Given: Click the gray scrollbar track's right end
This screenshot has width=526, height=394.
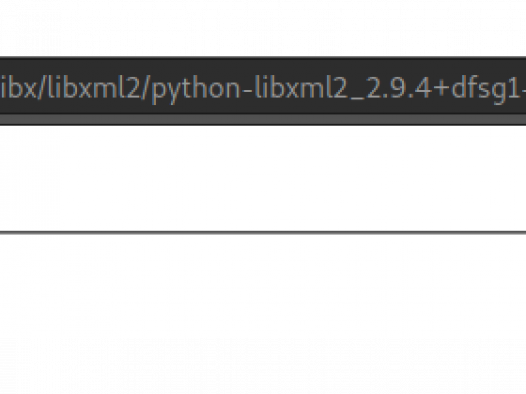Looking at the screenshot, I should [521, 119].
